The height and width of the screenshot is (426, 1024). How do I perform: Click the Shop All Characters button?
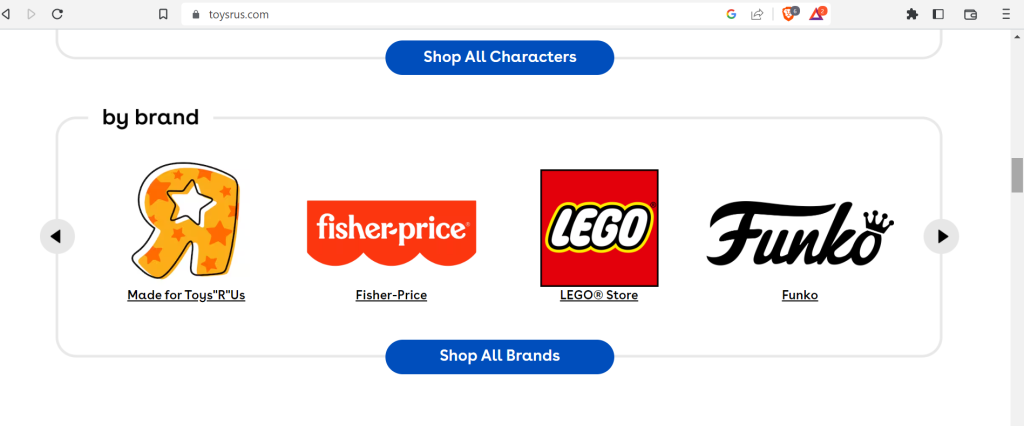500,57
